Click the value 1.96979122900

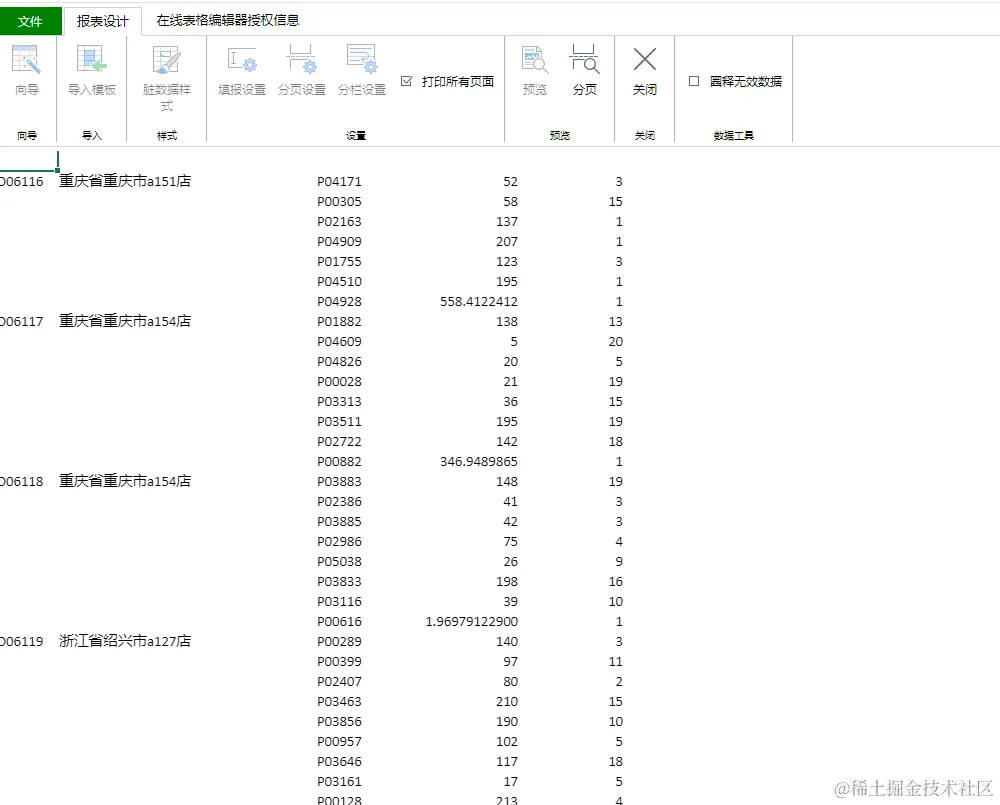point(472,622)
